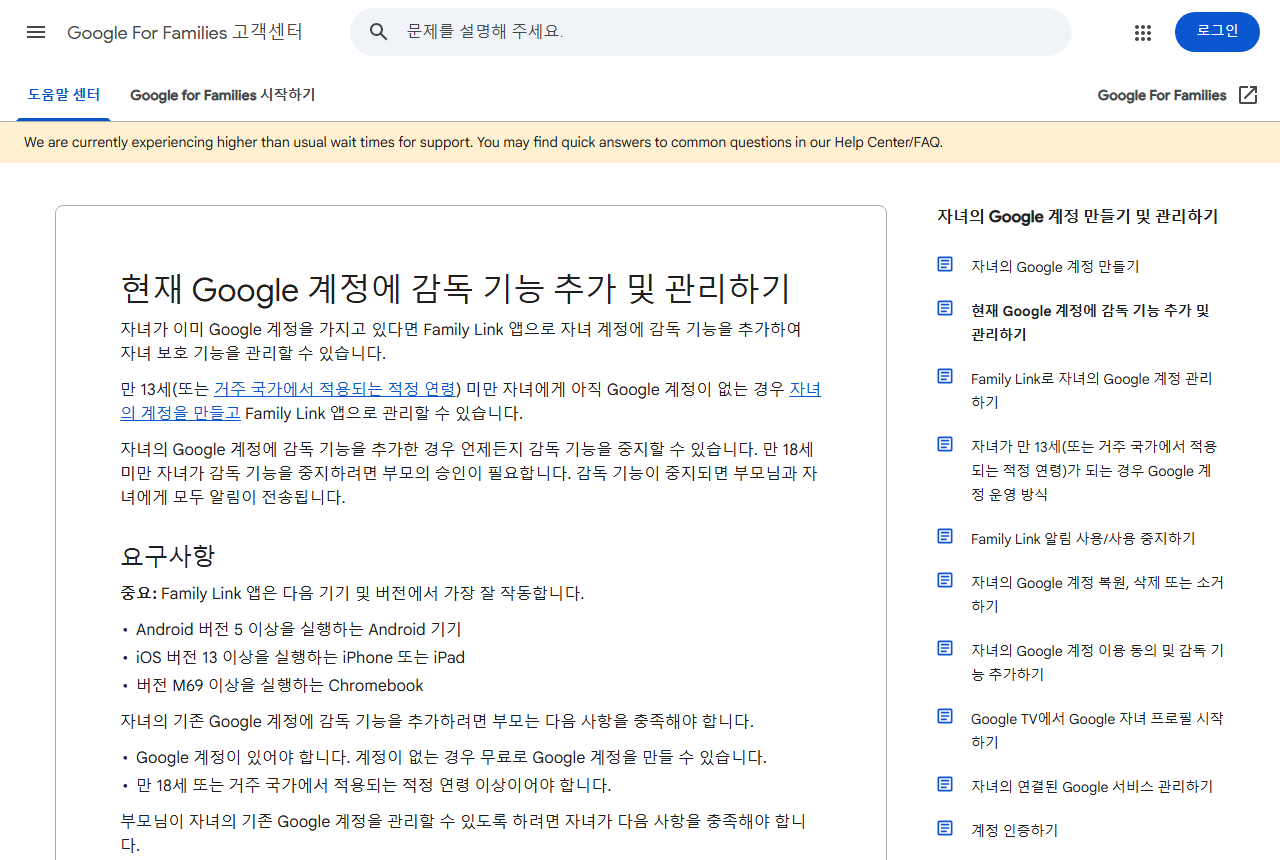Image resolution: width=1280 pixels, height=860 pixels.
Task: Open sidebar link 자녀의 Google 계정 복원, 삭제 또는 소거하기
Action: (1097, 594)
